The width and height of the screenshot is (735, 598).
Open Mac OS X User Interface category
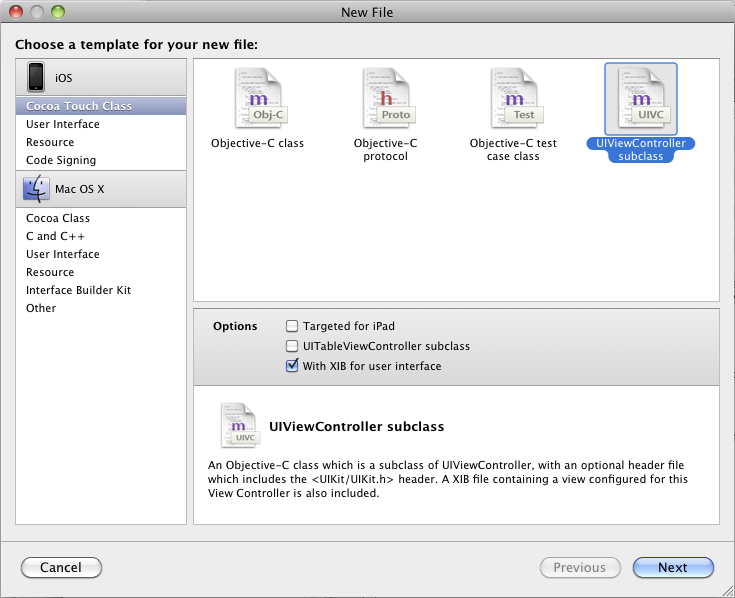click(x=101, y=254)
